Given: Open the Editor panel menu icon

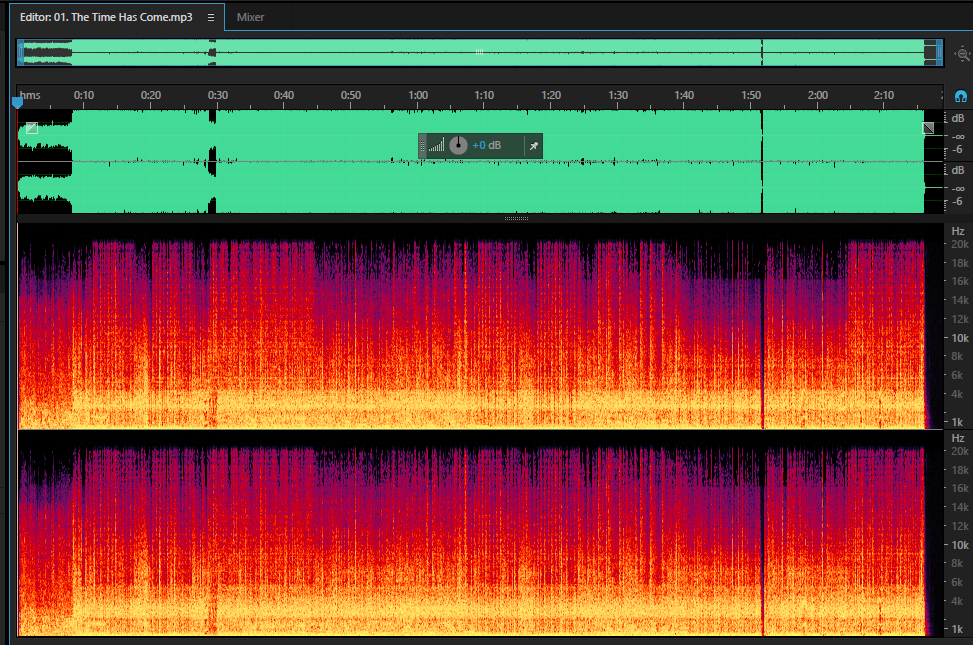Looking at the screenshot, I should click(211, 17).
